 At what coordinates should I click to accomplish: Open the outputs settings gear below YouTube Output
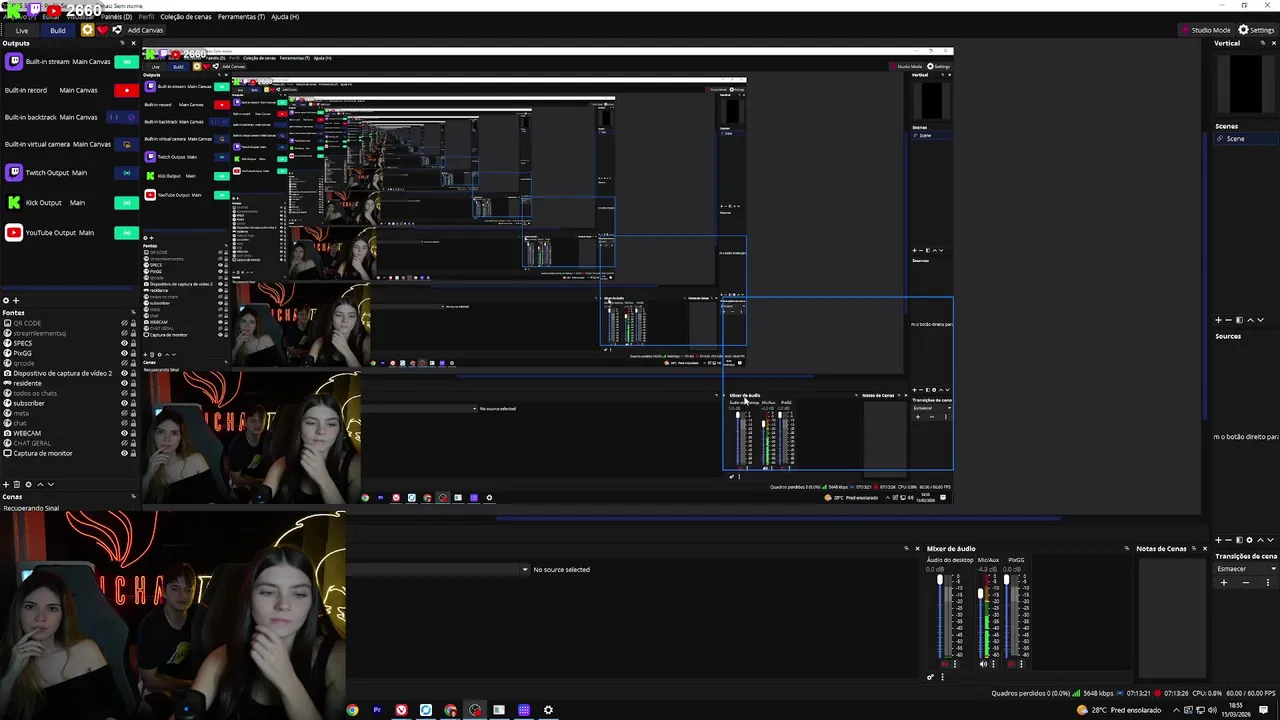[6, 301]
